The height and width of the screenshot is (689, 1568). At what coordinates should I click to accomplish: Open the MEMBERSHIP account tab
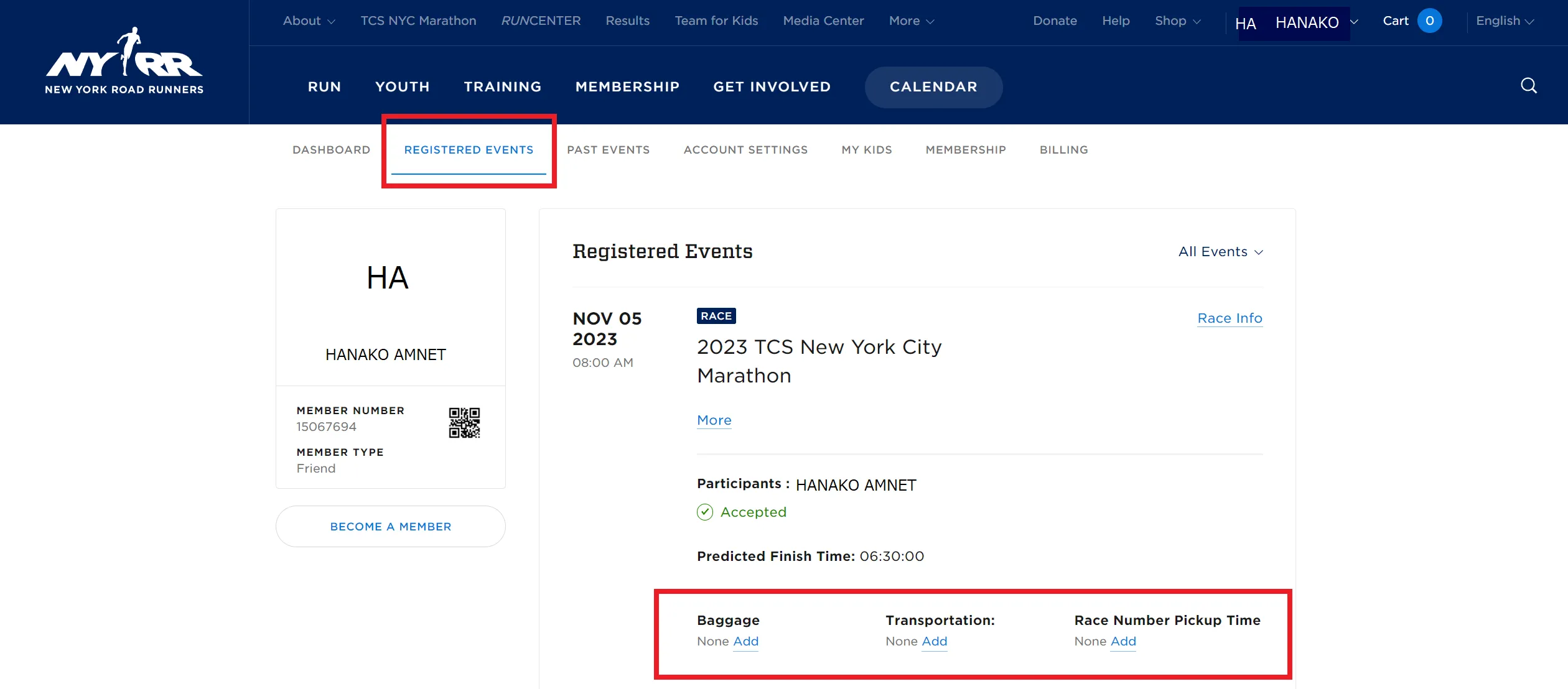coord(966,150)
